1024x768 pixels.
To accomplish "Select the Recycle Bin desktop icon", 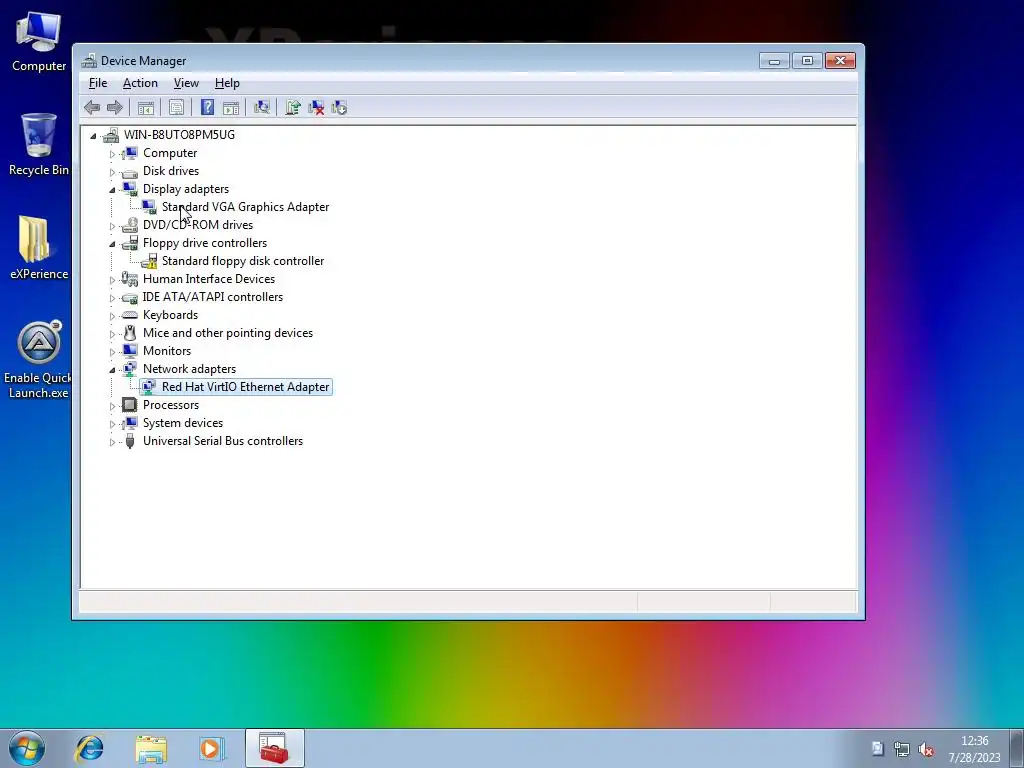I will (x=39, y=144).
